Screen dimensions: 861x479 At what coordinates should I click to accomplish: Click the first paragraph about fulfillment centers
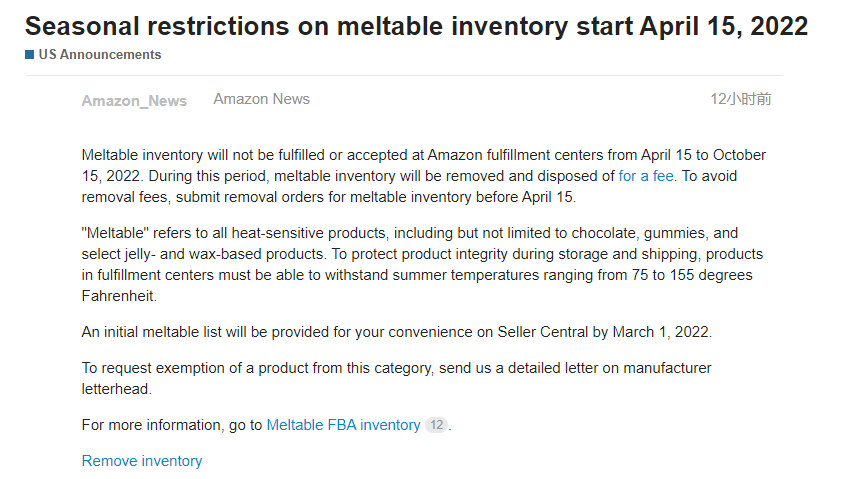[424, 176]
